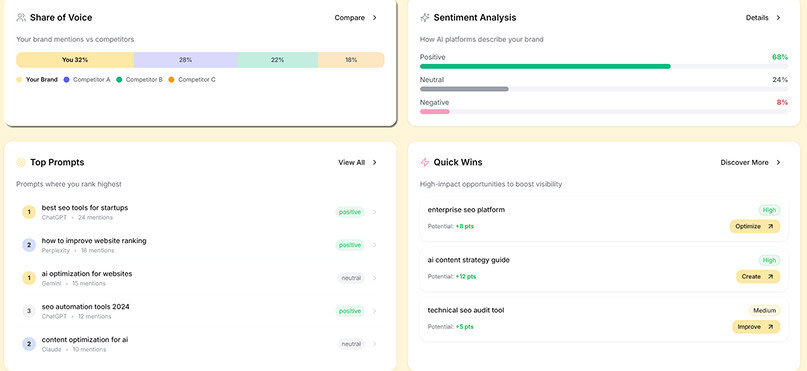
Task: Click the arrow icon beside Optimize
Action: (770, 226)
